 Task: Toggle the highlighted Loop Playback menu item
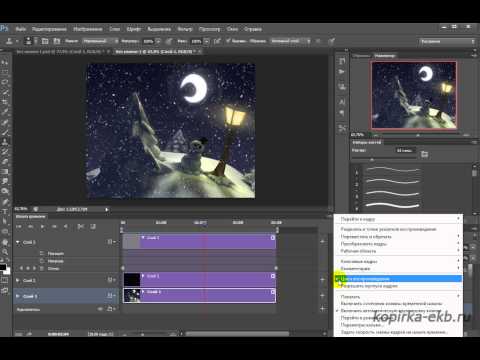click(x=398, y=279)
